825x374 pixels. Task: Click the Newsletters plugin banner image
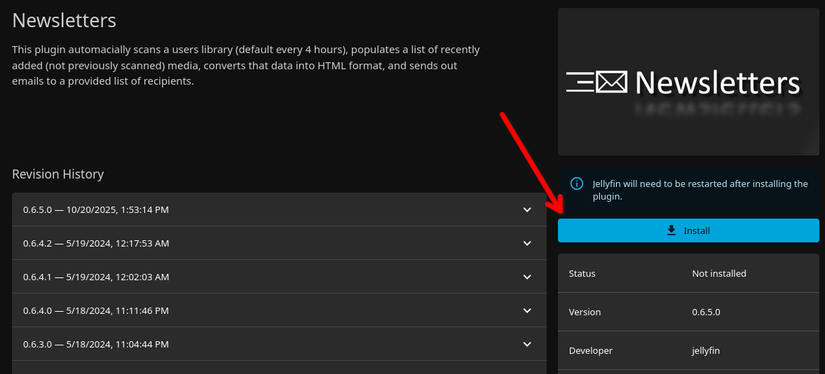point(688,82)
